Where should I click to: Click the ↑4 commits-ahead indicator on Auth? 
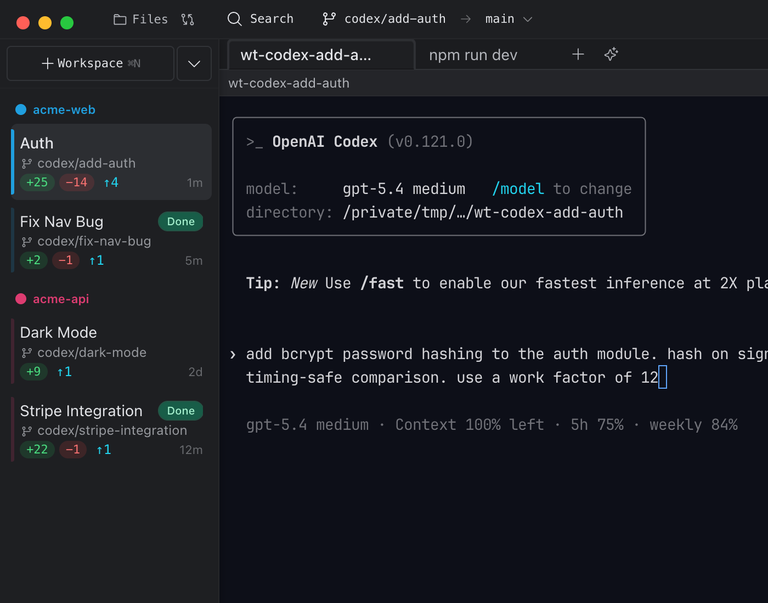[111, 183]
